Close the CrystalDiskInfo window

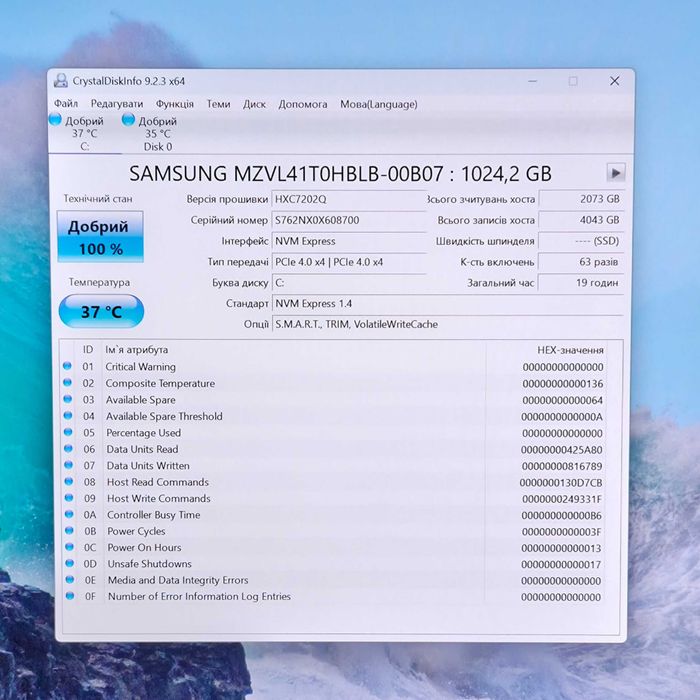(x=615, y=81)
